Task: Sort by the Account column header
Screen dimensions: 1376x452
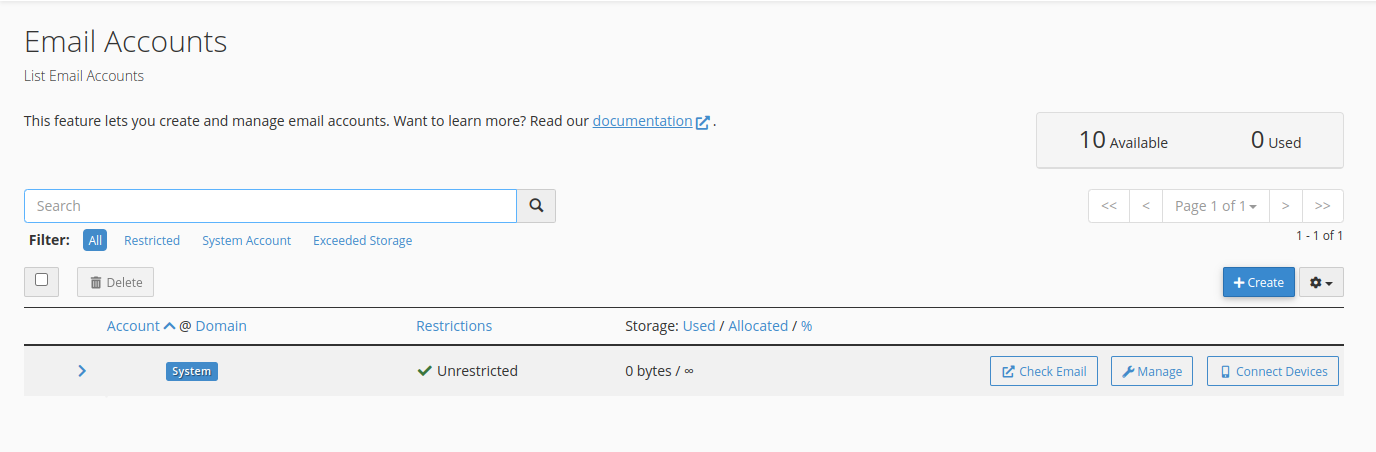Action: (133, 326)
